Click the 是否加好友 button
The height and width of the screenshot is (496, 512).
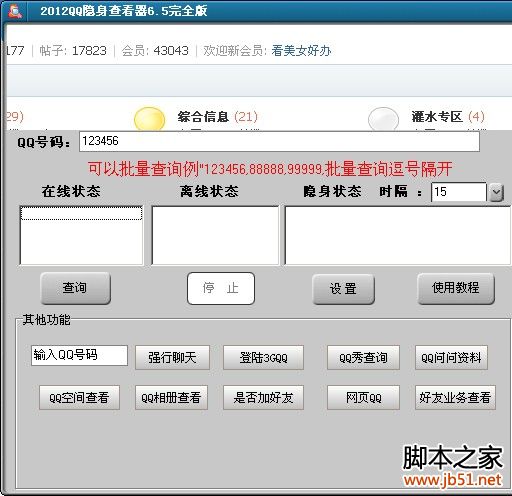coord(263,398)
